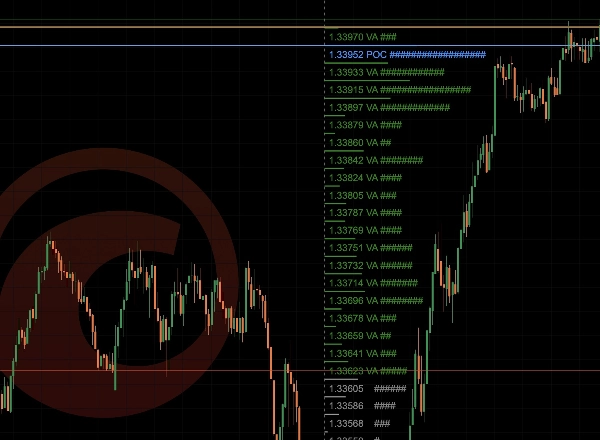The height and width of the screenshot is (440, 600).
Task: Click the 1.33879 VA level
Action: click(365, 125)
